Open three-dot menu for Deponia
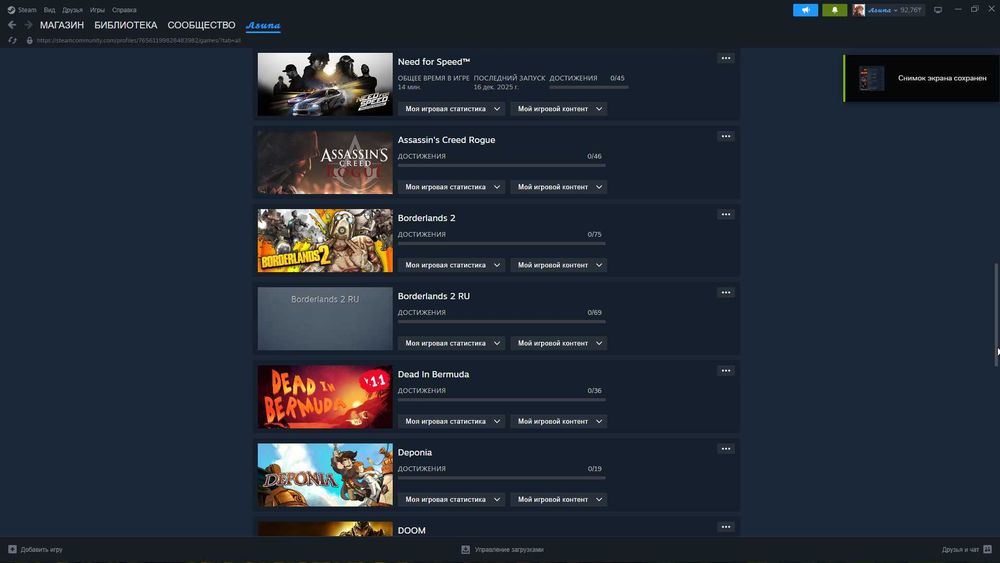This screenshot has height=563, width=1000. (726, 448)
